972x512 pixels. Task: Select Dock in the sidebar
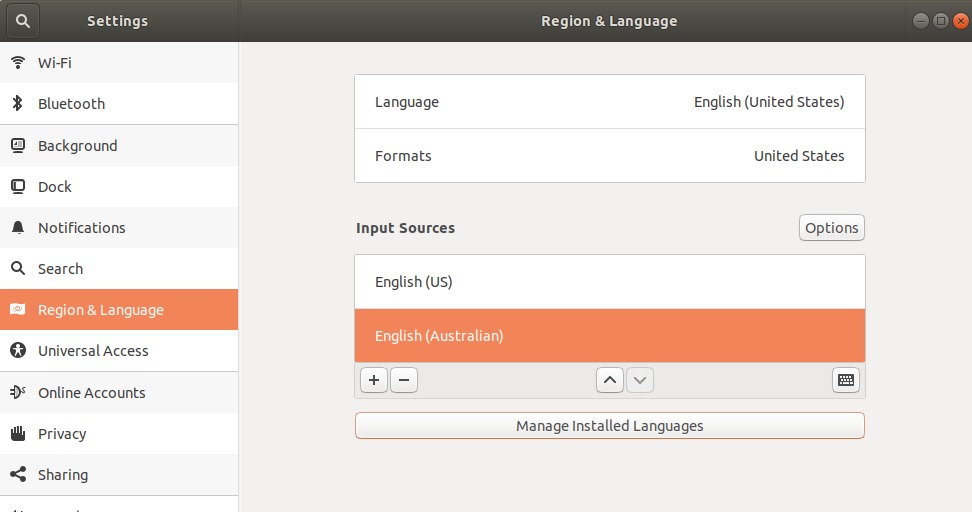coord(119,187)
